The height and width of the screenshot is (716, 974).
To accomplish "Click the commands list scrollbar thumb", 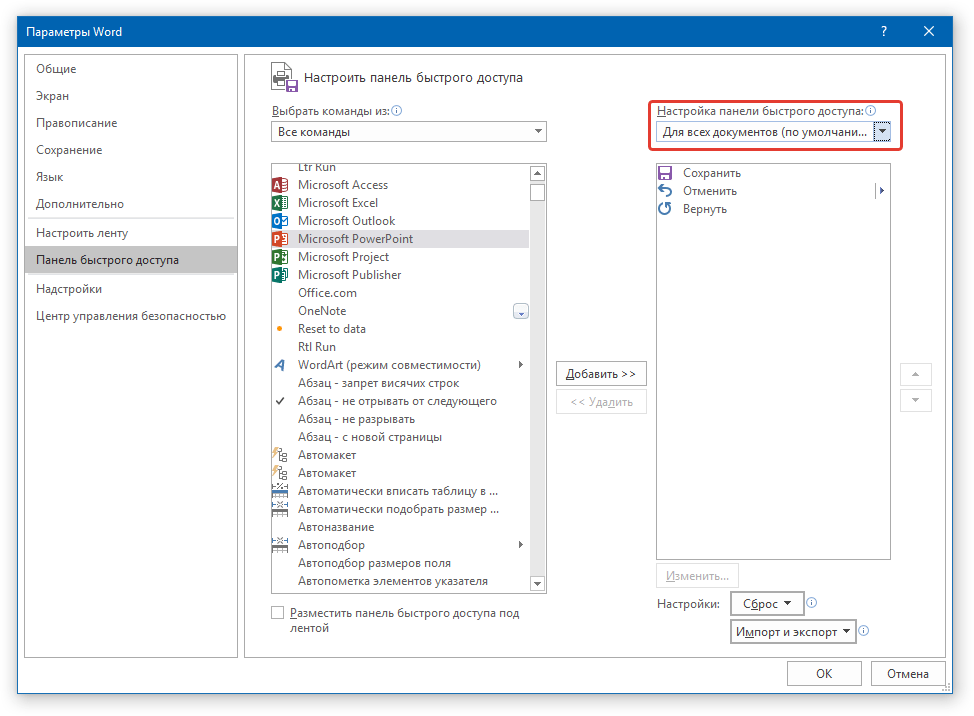I will click(538, 193).
